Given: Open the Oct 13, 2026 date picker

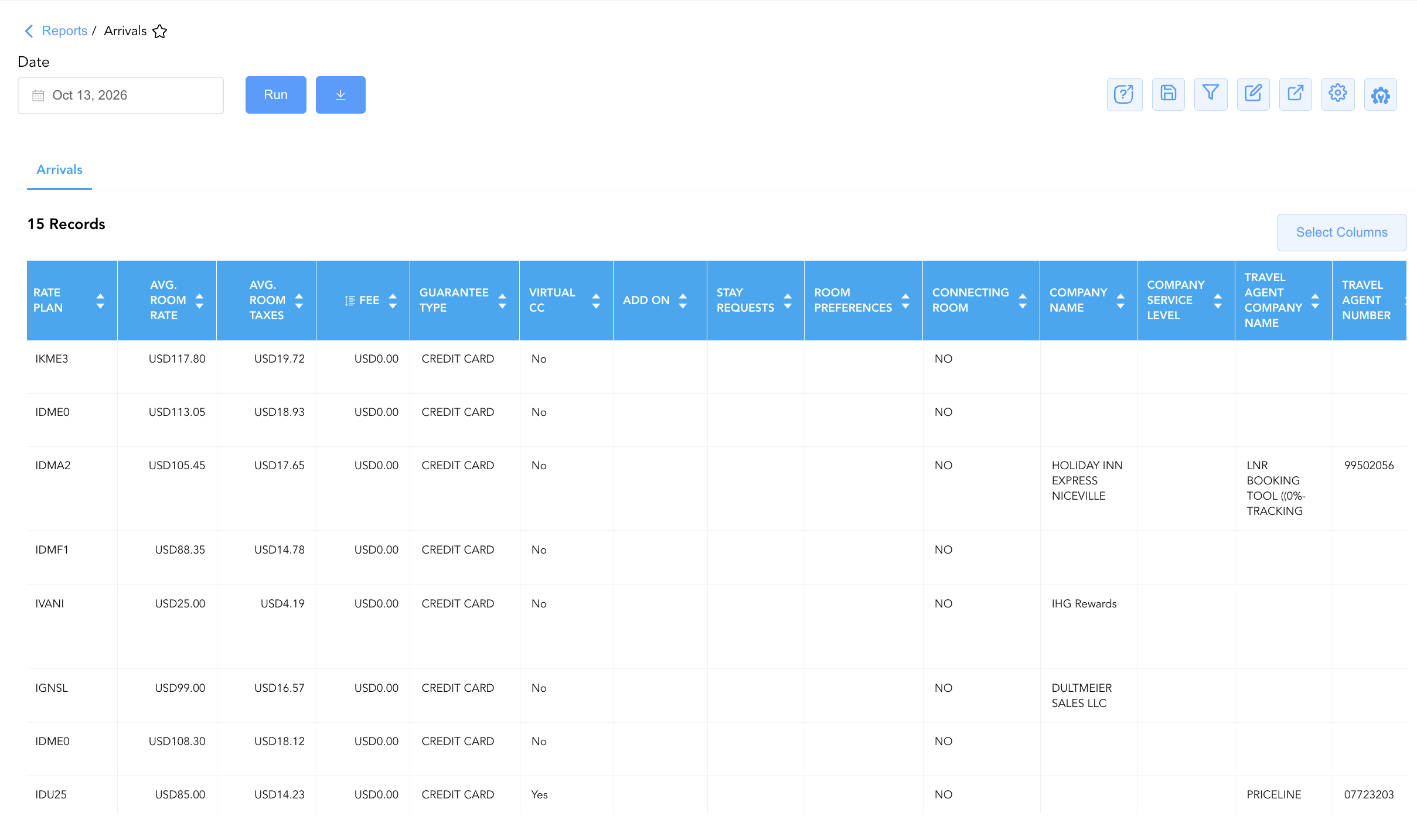Looking at the screenshot, I should point(121,95).
